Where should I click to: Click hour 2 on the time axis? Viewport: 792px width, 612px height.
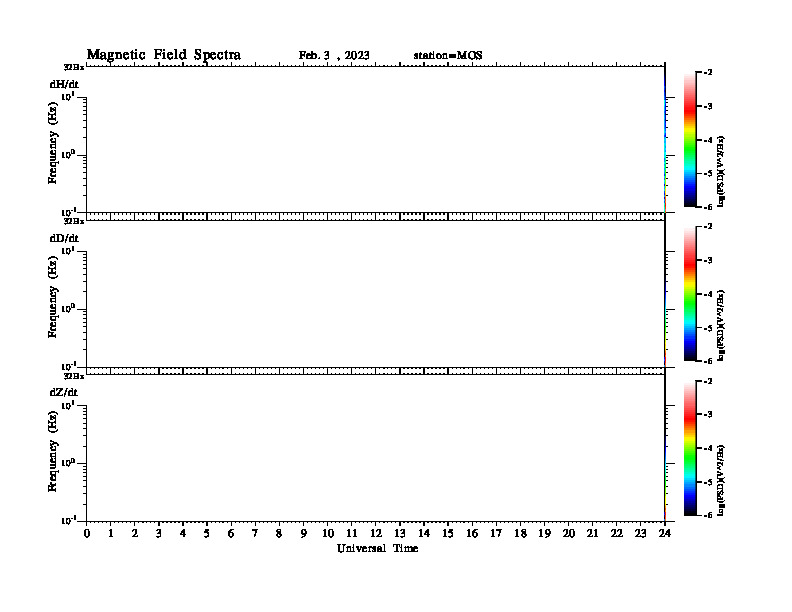click(x=135, y=534)
